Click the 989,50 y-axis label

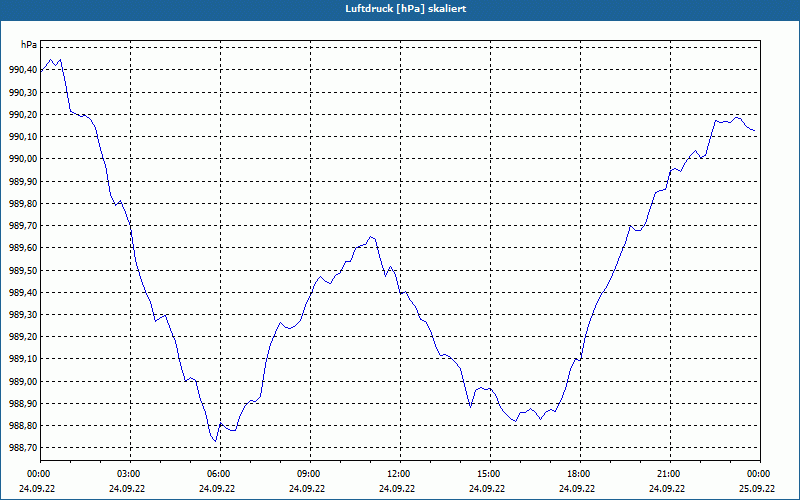click(23, 270)
